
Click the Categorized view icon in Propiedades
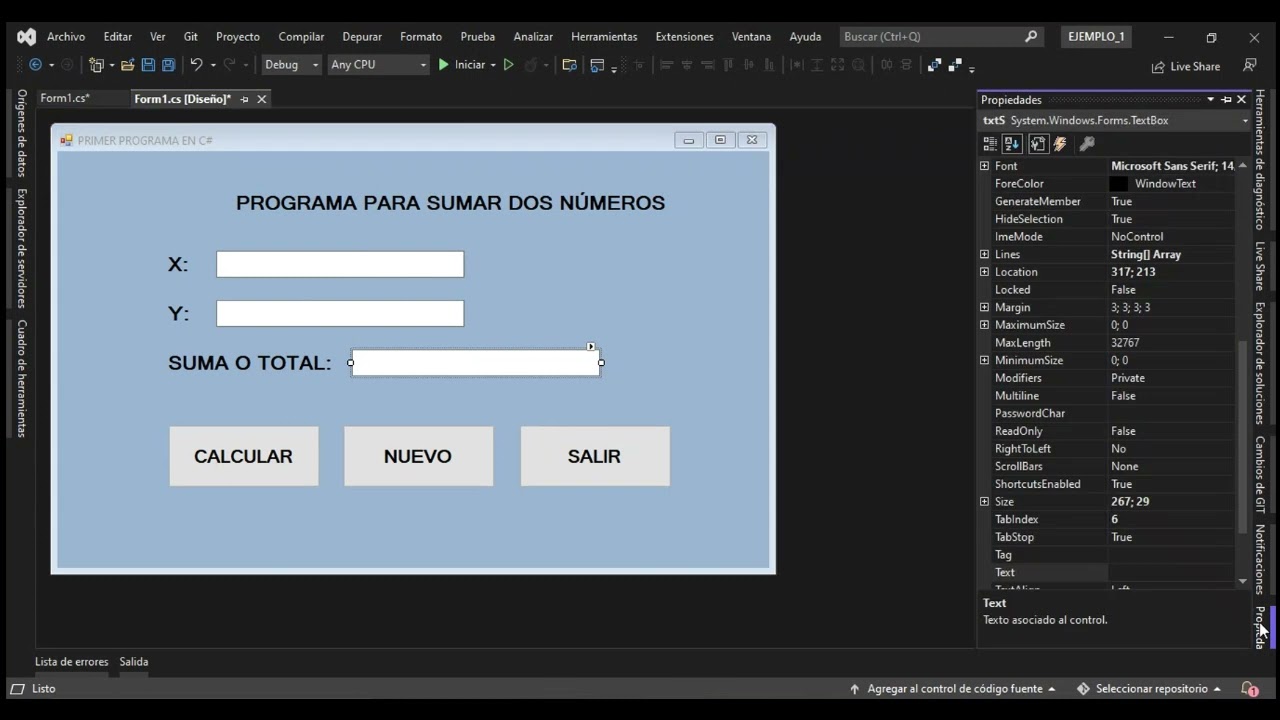(x=990, y=144)
